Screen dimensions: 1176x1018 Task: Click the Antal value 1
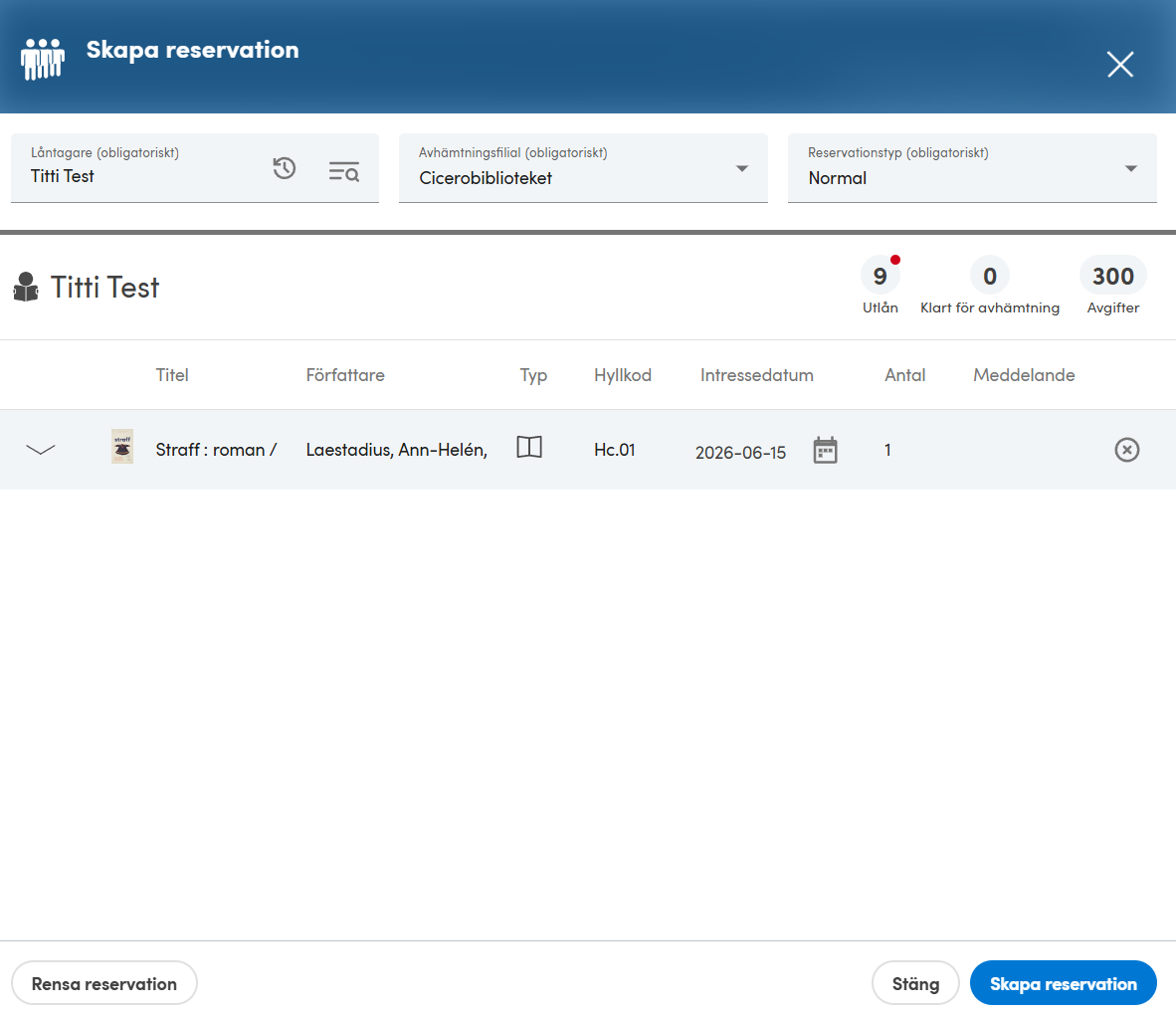[887, 450]
